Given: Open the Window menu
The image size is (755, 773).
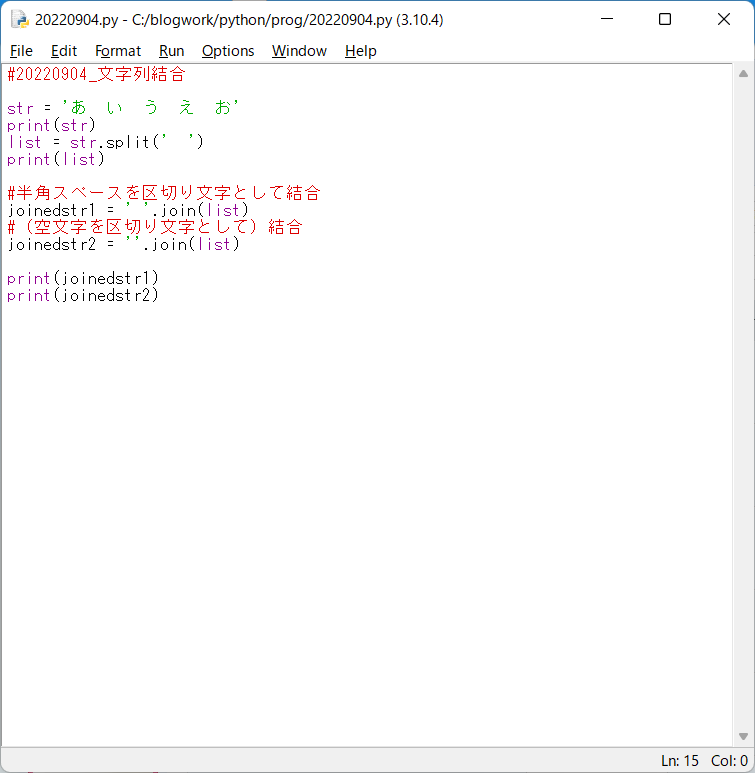Looking at the screenshot, I should click(299, 51).
